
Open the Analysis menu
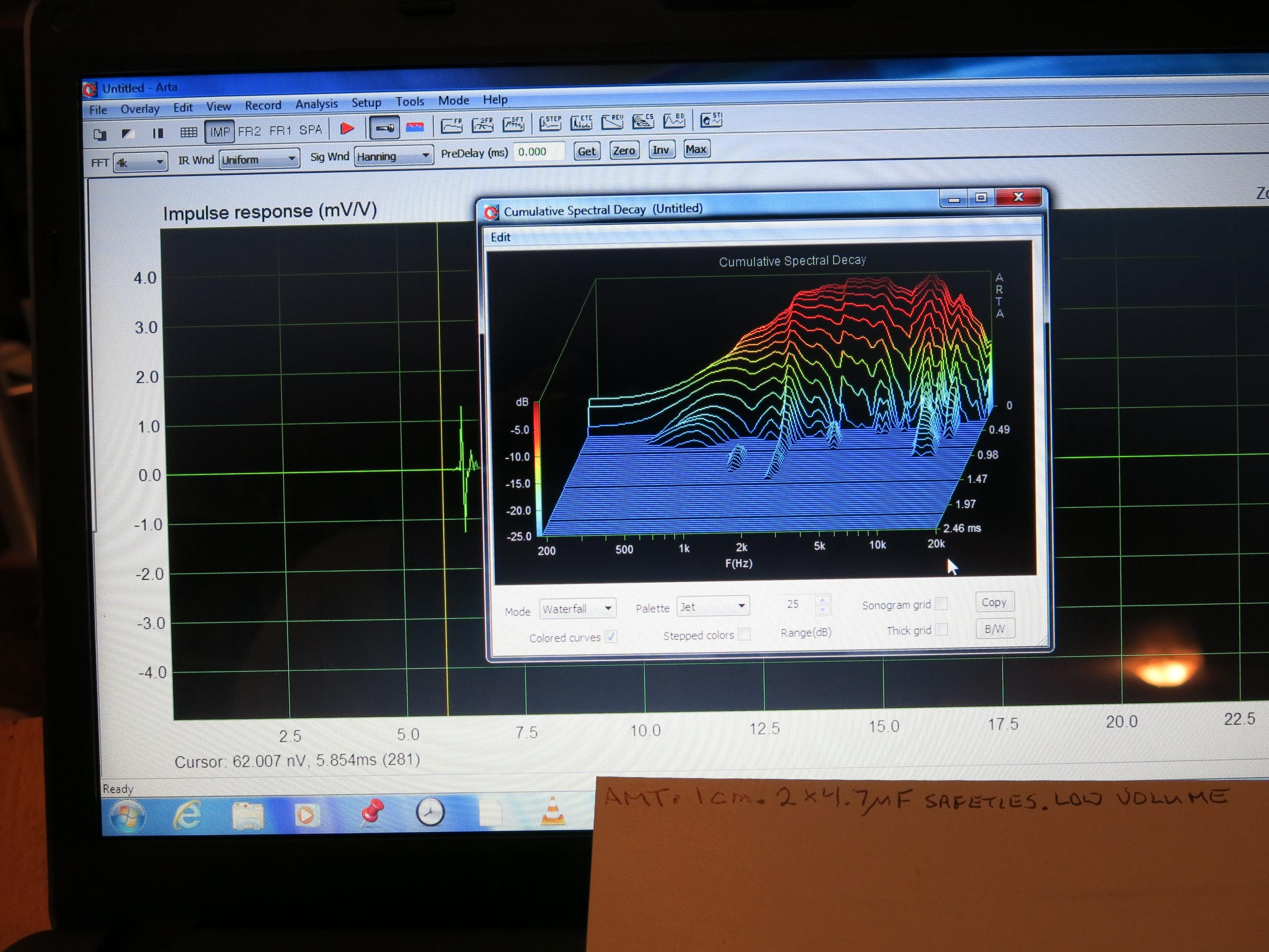[317, 104]
